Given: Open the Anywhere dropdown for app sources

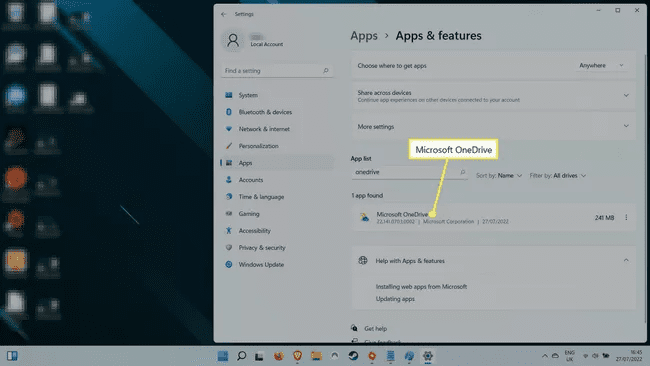Looking at the screenshot, I should click(601, 65).
